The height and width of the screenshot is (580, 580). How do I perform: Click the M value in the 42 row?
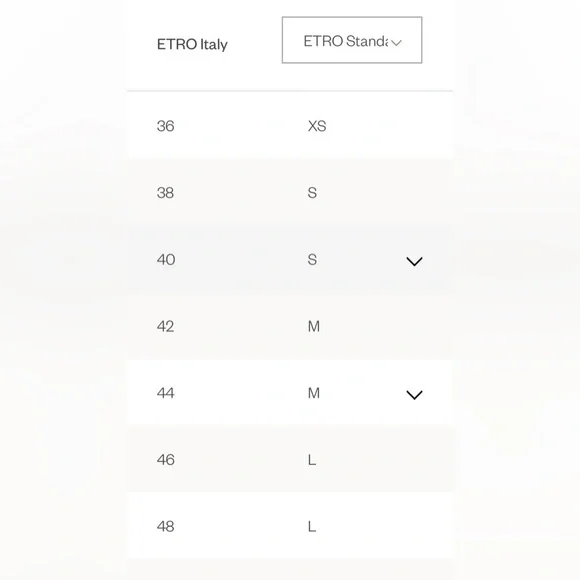point(314,326)
